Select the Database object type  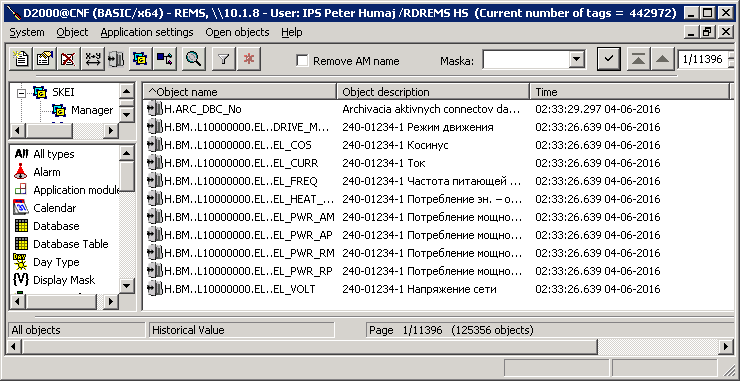coord(56,226)
